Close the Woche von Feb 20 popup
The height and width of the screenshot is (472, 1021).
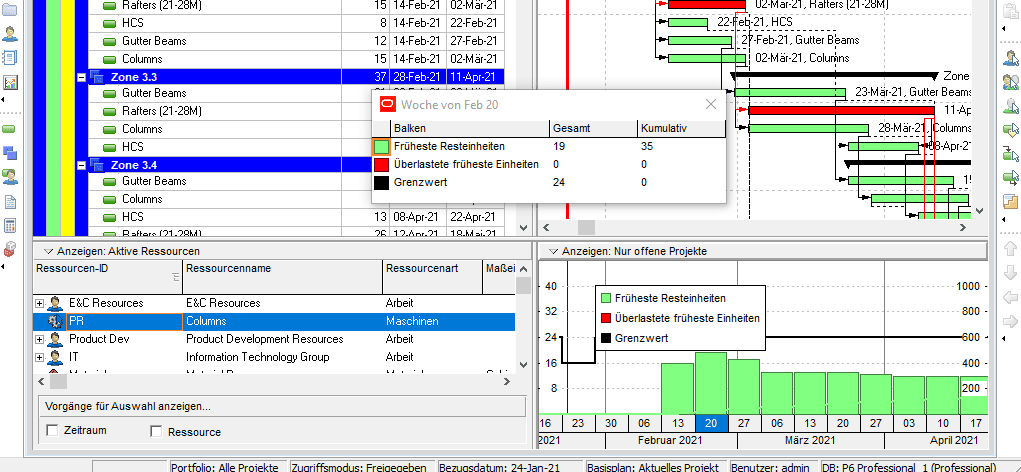(711, 104)
